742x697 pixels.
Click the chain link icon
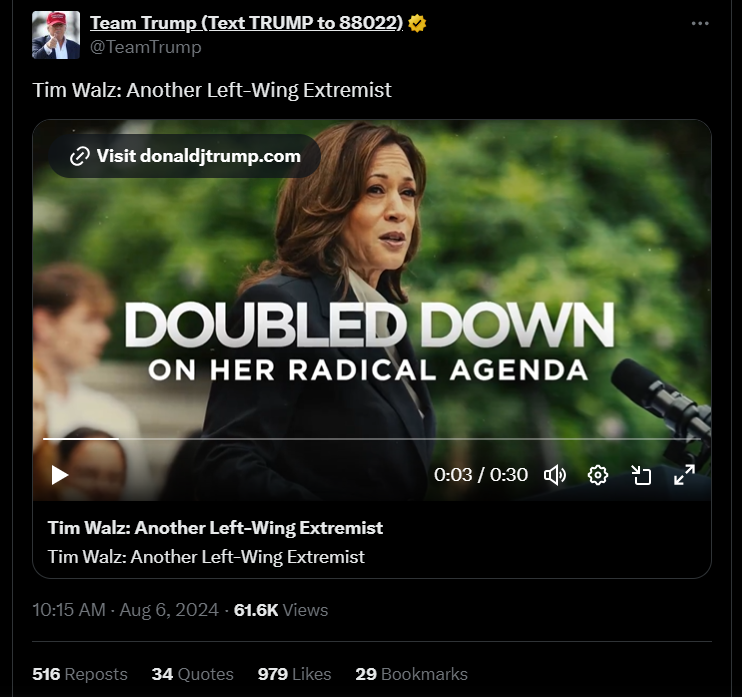pos(80,156)
